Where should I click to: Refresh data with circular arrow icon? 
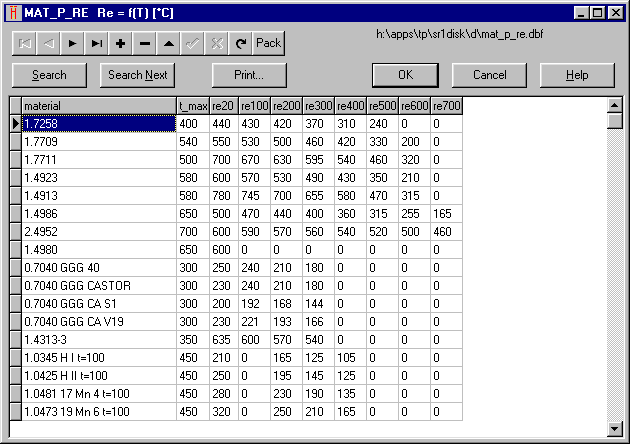(240, 43)
